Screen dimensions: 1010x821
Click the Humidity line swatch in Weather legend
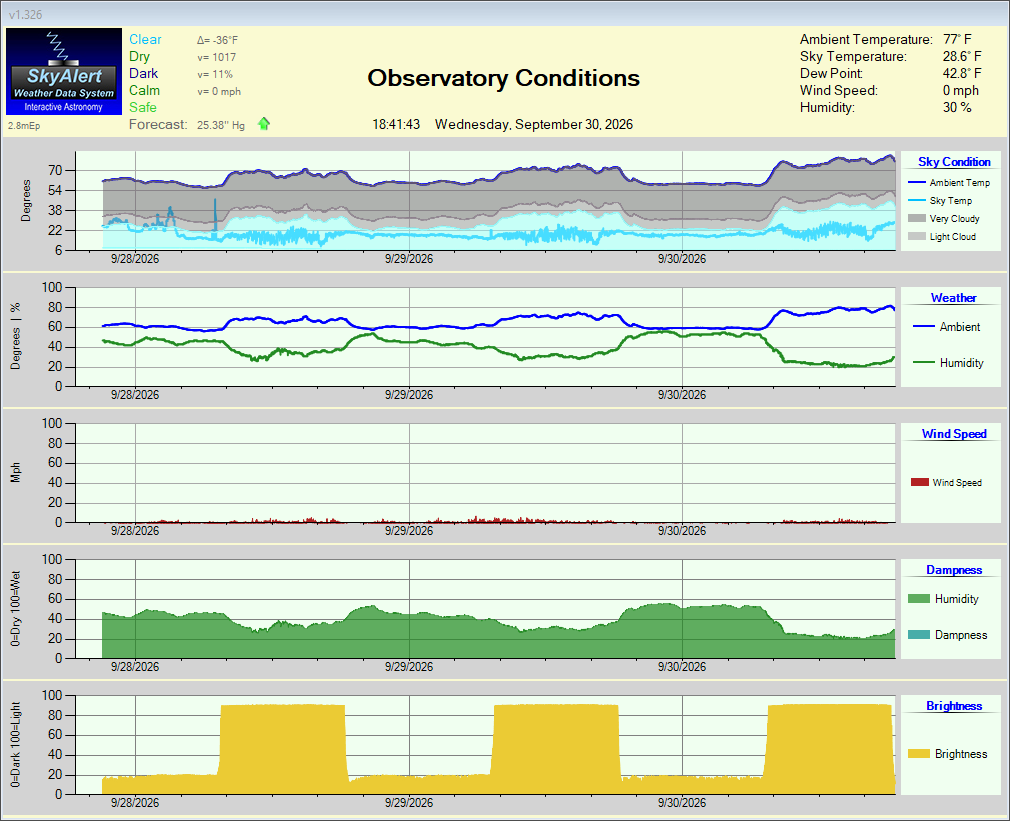tap(924, 363)
